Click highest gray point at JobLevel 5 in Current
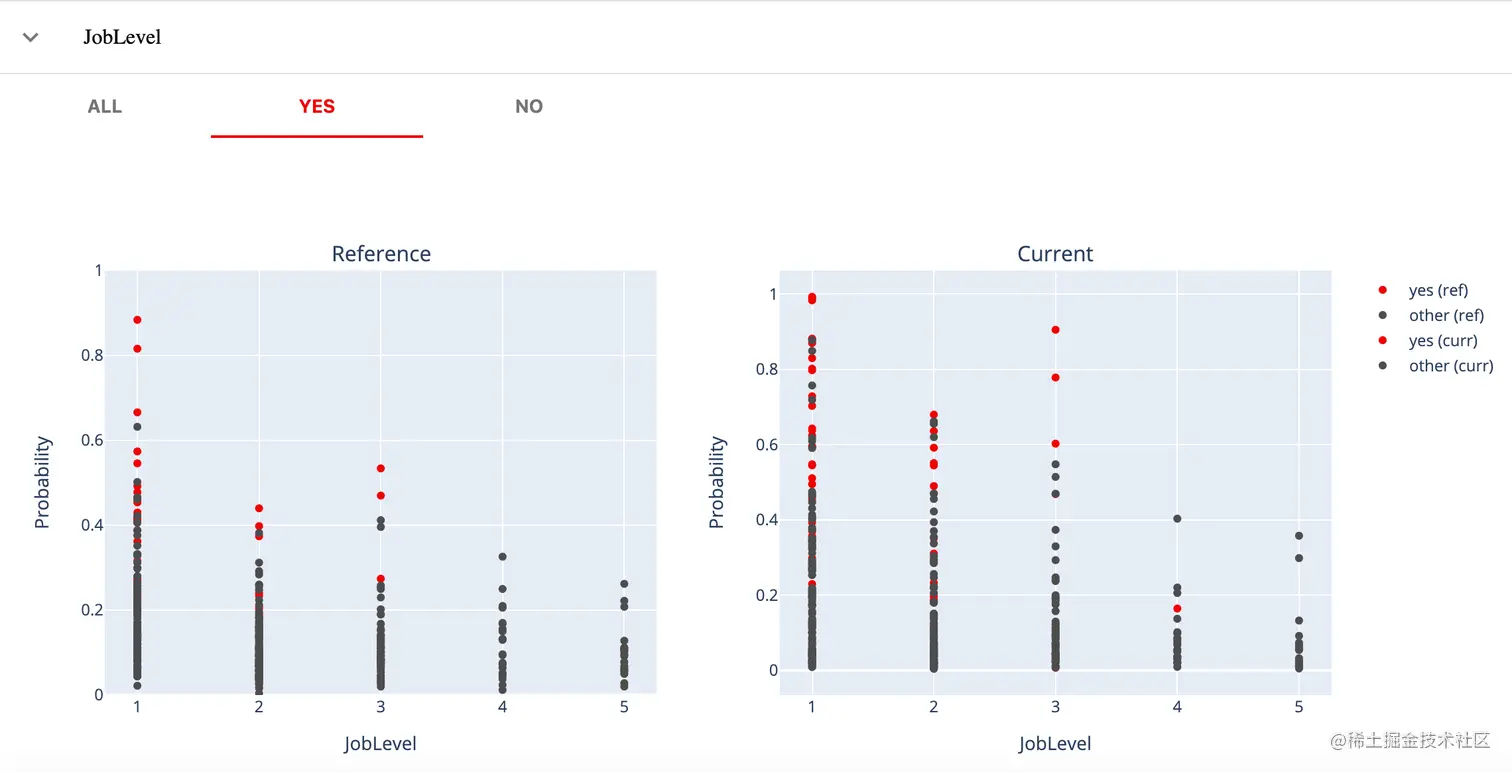Screen dimensions: 1512x772 [x=1299, y=536]
